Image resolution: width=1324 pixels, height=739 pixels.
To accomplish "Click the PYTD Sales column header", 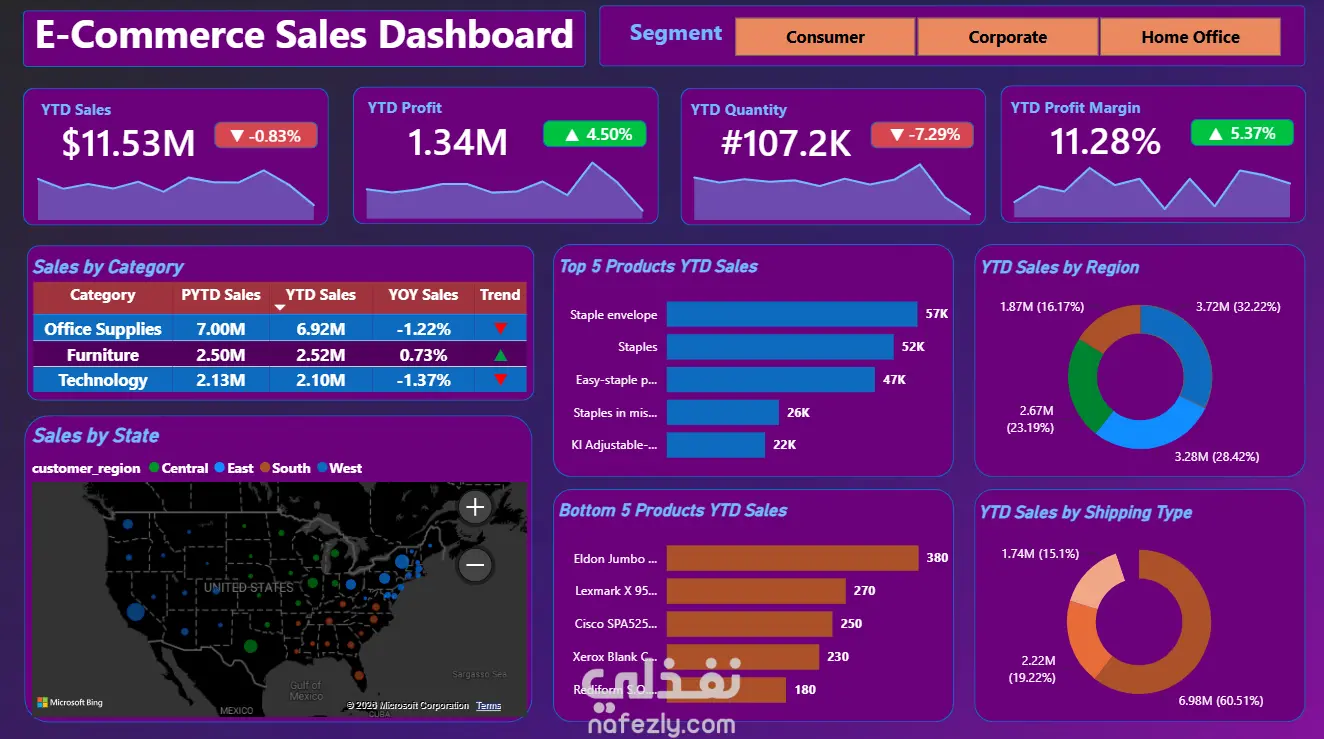I will pyautogui.click(x=221, y=295).
